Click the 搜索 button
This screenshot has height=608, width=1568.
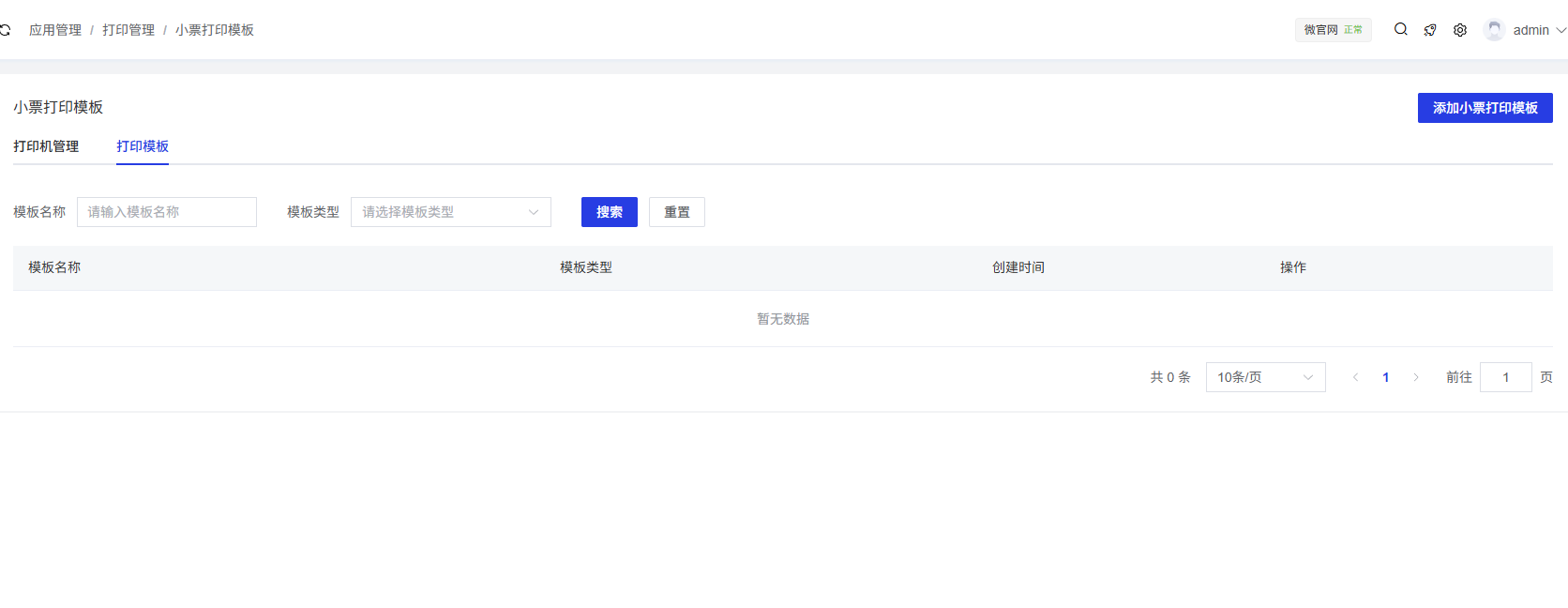click(x=609, y=212)
